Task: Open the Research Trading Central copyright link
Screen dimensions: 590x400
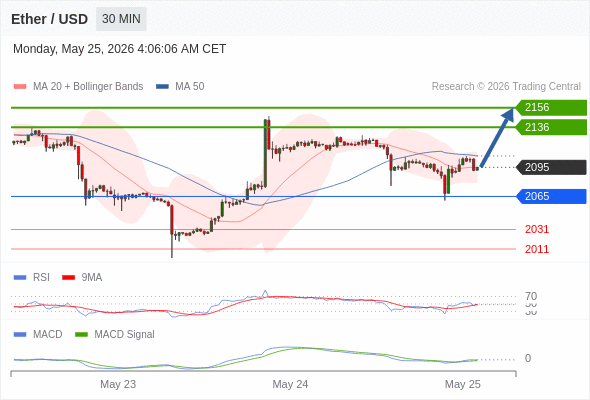Action: tap(506, 87)
